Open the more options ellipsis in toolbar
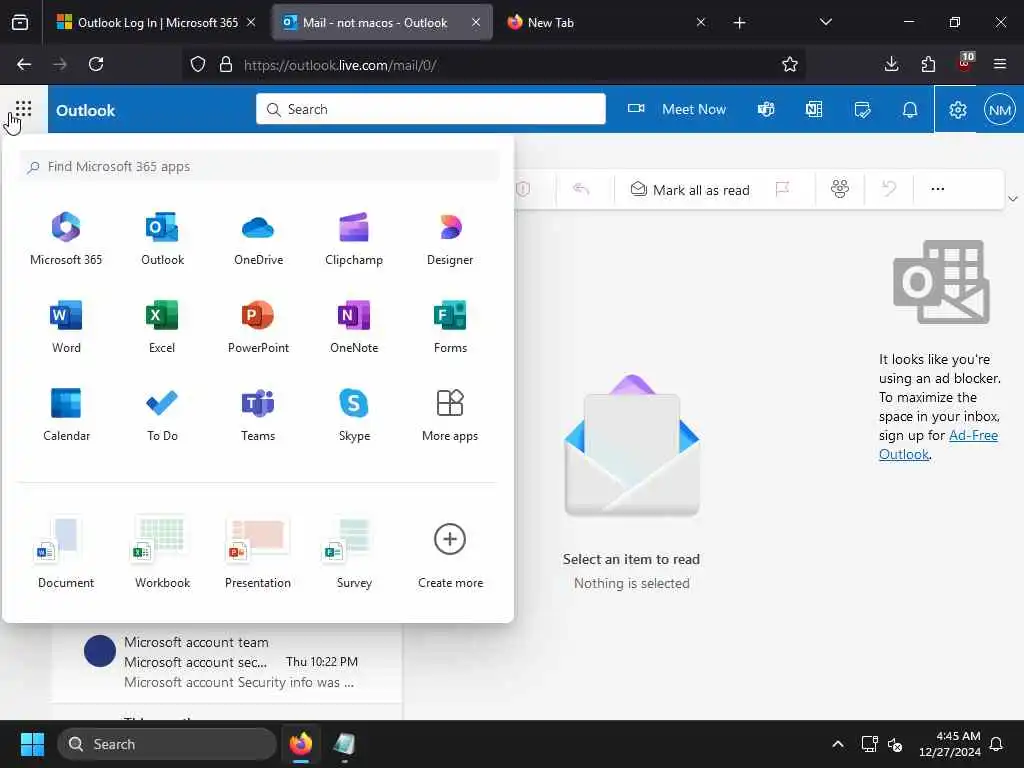This screenshot has height=768, width=1024. (x=938, y=189)
